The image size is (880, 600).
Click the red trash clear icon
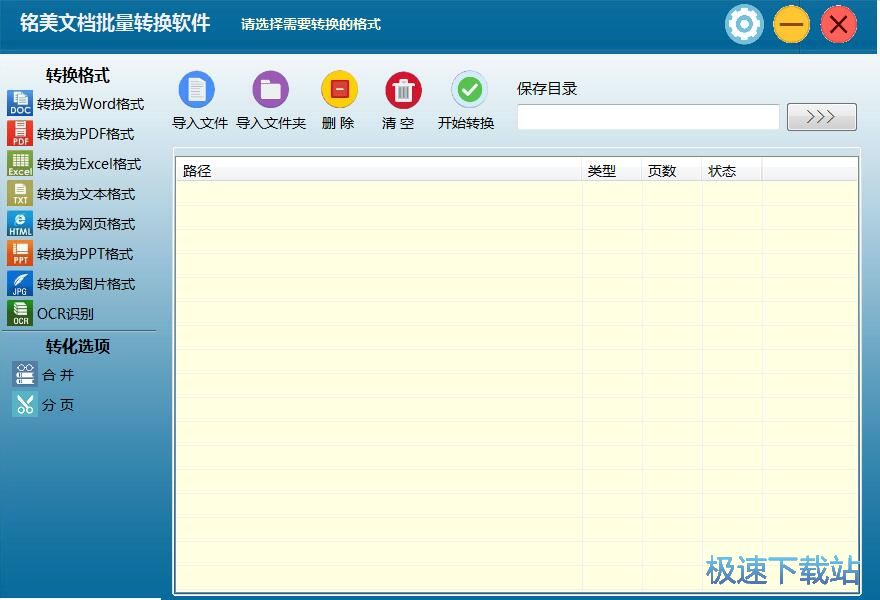tap(403, 90)
